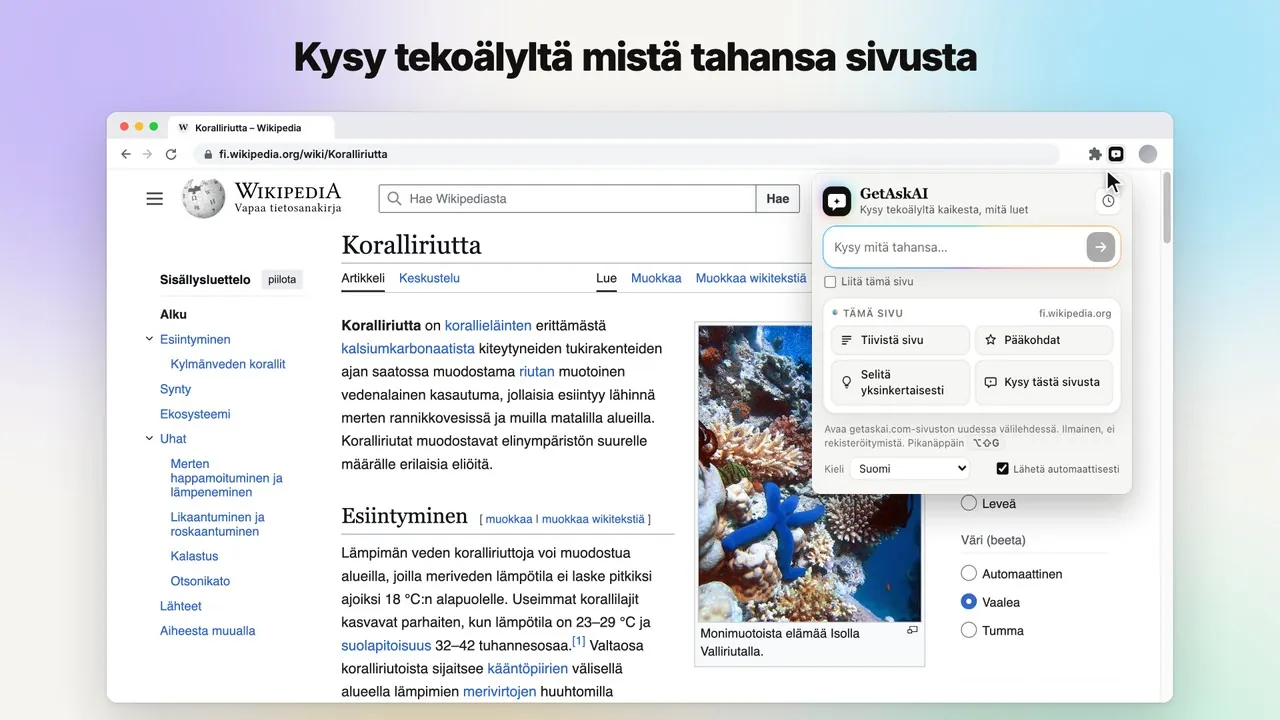1280x720 pixels.
Task: Follow the 'kalsiumkarbonaatista' link
Action: (408, 348)
